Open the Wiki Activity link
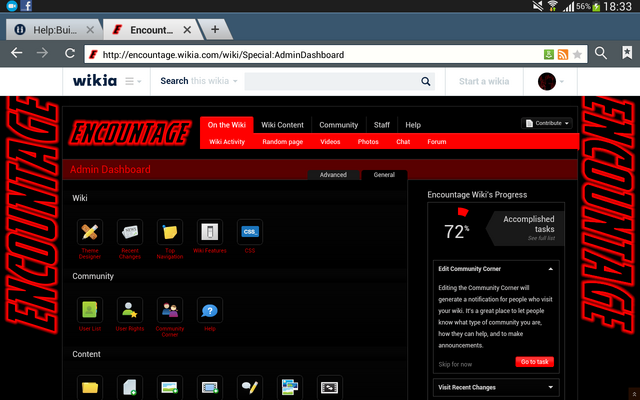Viewport: 640px width, 400px height. [227, 142]
